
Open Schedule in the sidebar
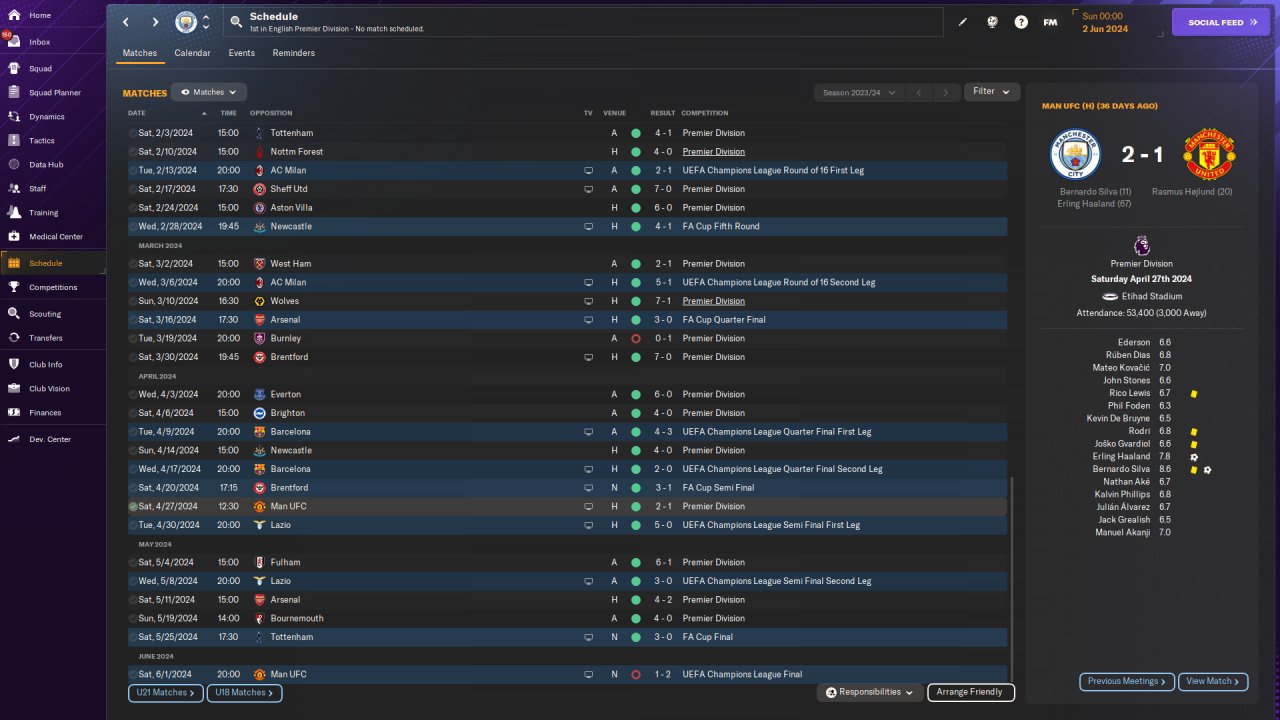[x=53, y=263]
